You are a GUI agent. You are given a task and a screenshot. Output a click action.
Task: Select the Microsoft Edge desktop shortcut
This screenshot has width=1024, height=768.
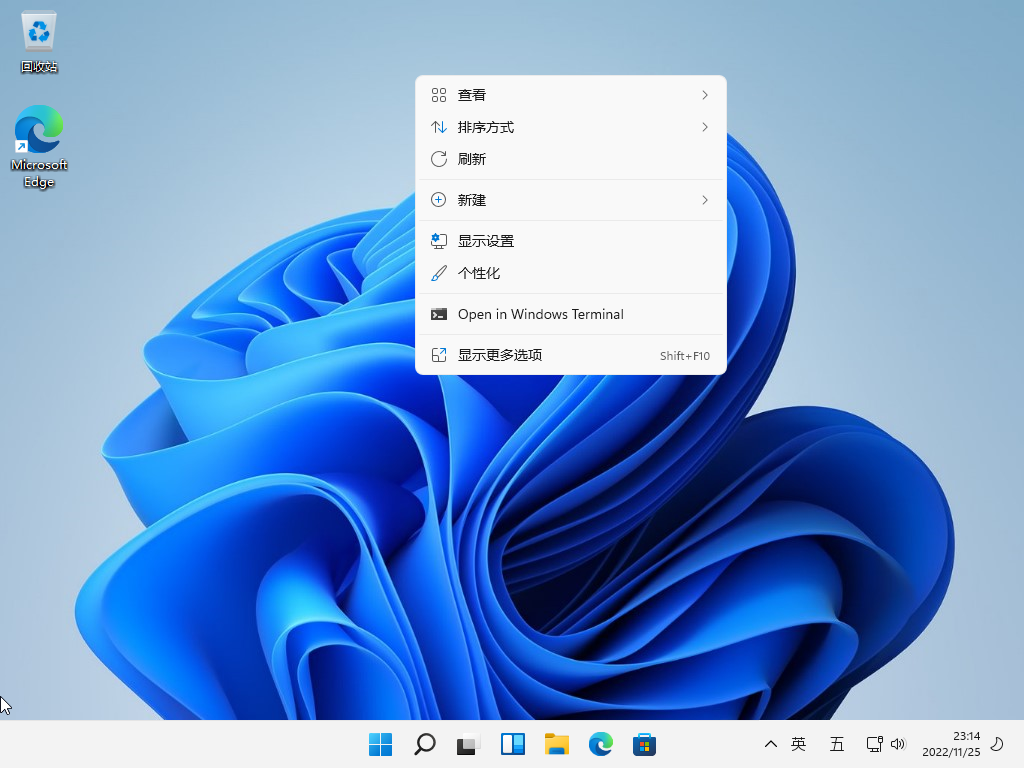tap(39, 147)
